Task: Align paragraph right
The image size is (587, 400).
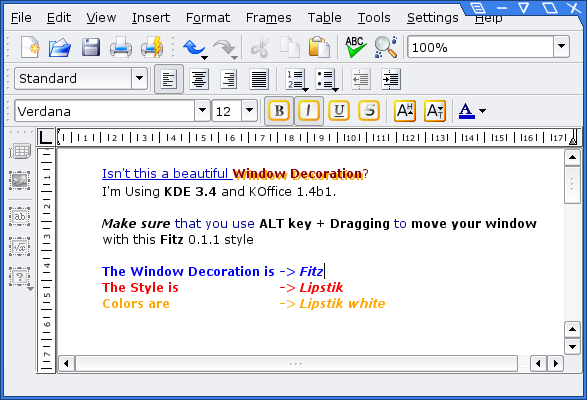Action: click(x=229, y=79)
